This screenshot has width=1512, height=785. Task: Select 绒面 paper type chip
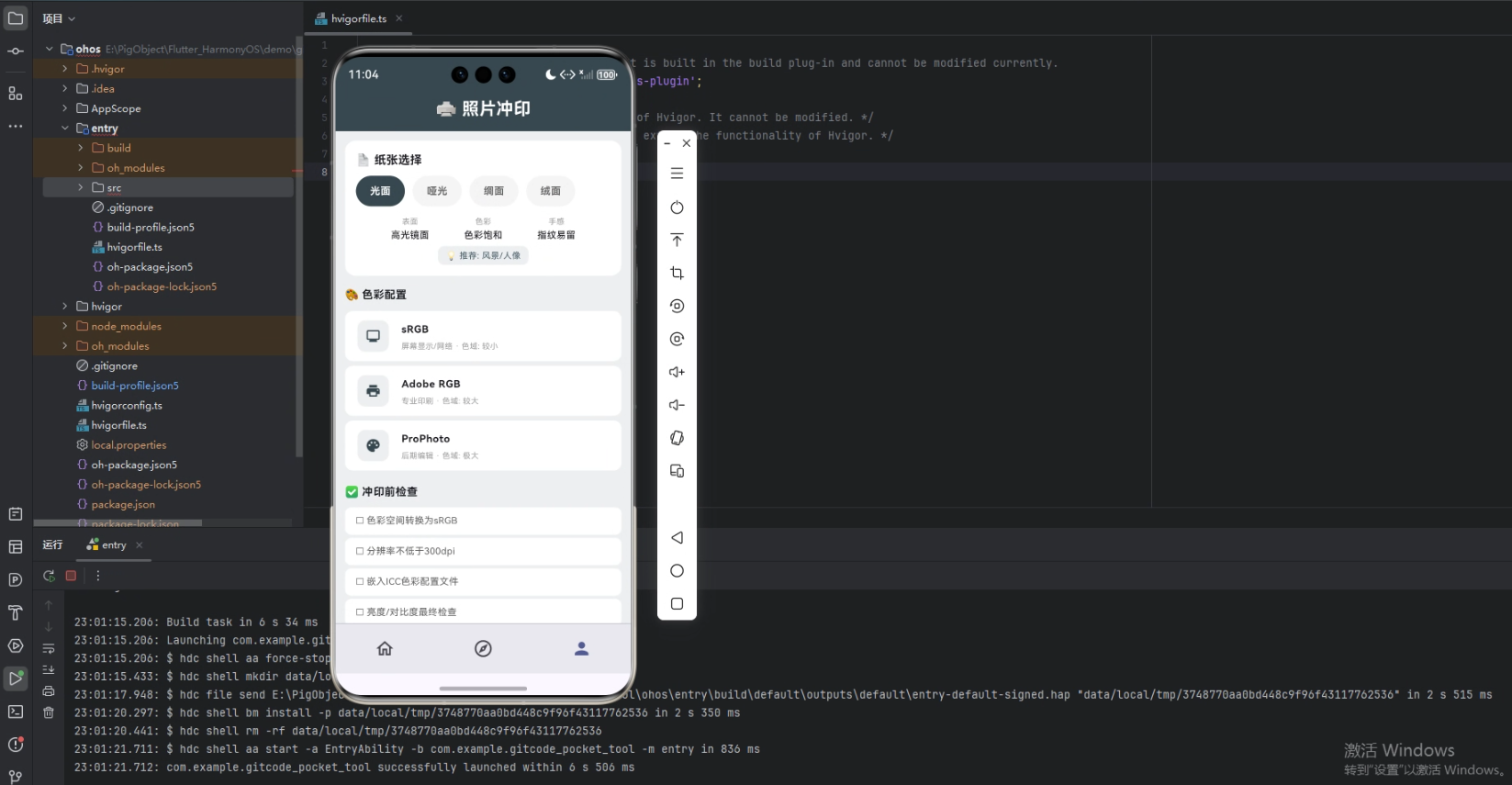tap(551, 191)
